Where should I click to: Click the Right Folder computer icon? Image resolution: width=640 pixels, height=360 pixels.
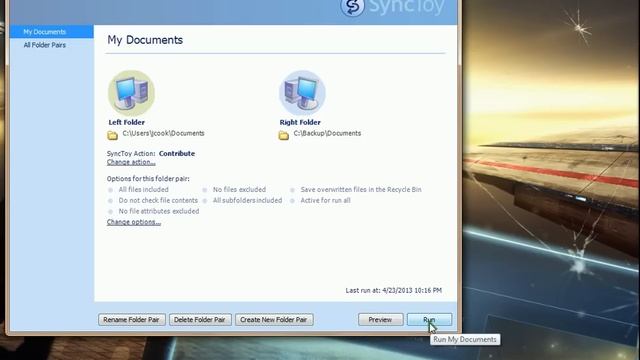302,93
